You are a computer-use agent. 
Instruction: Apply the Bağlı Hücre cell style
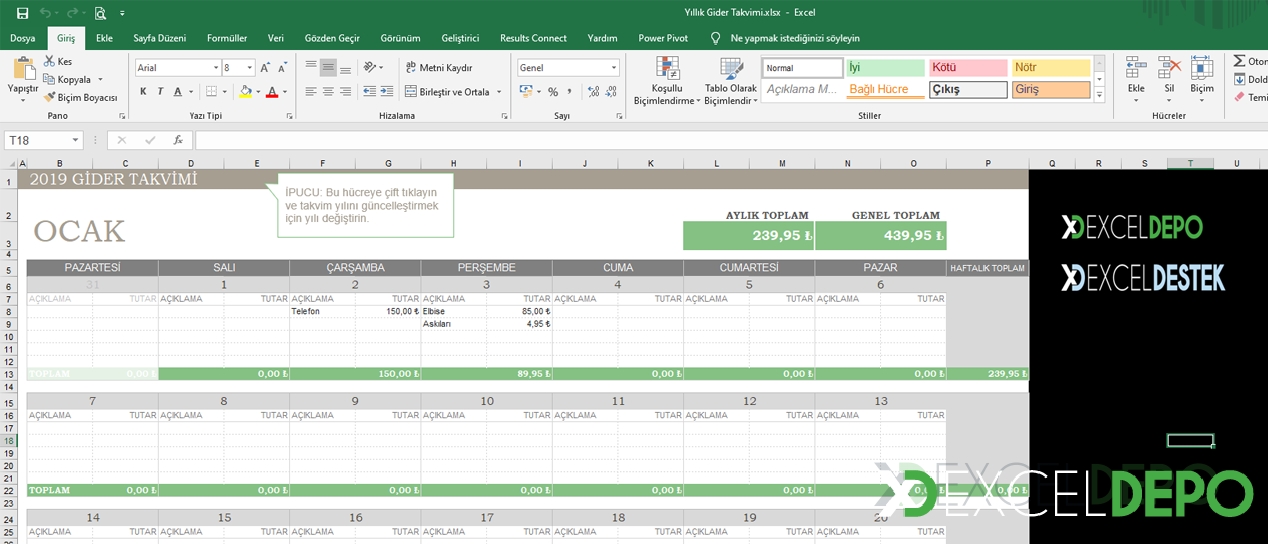click(884, 90)
